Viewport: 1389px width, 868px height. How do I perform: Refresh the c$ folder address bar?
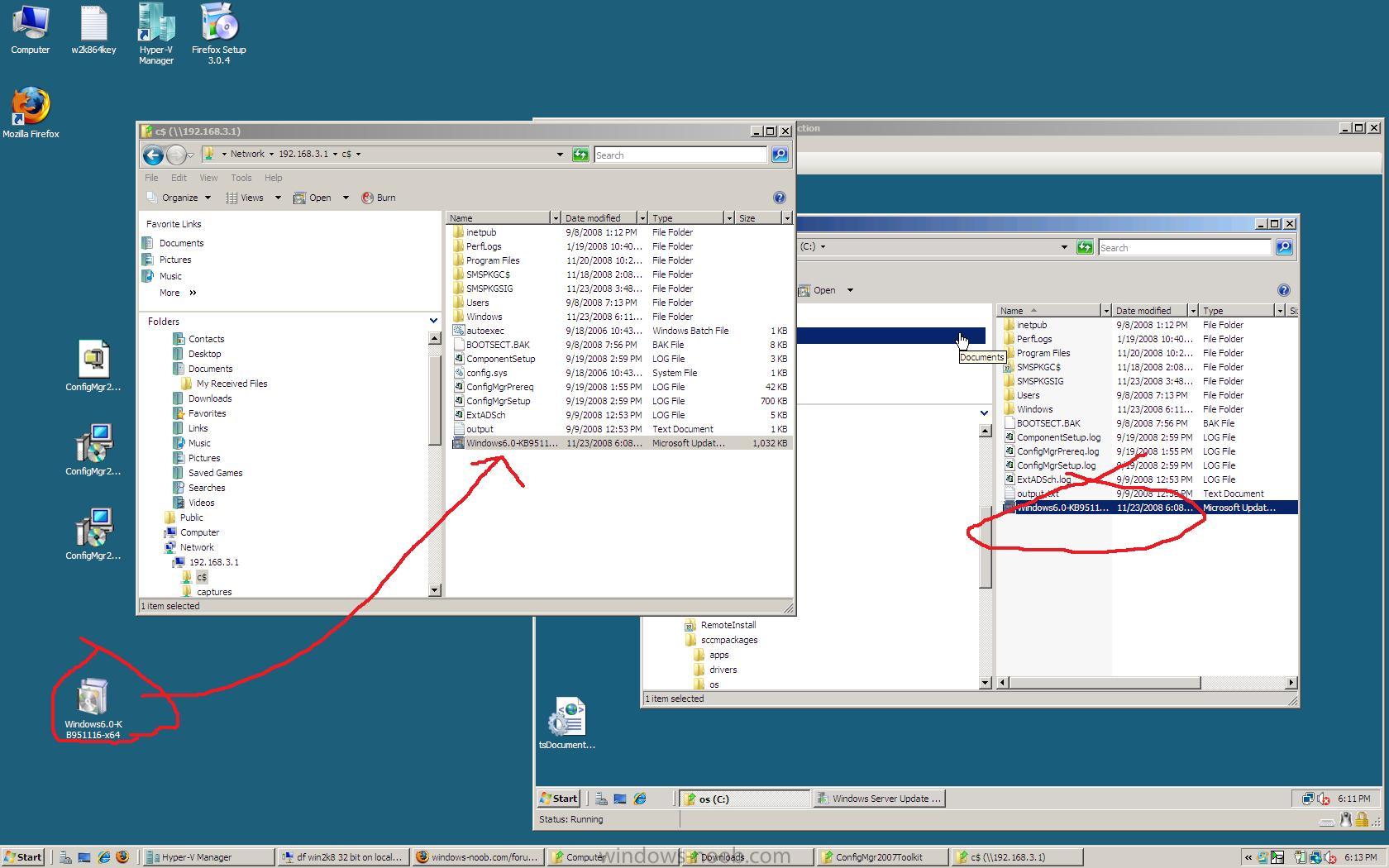[580, 155]
